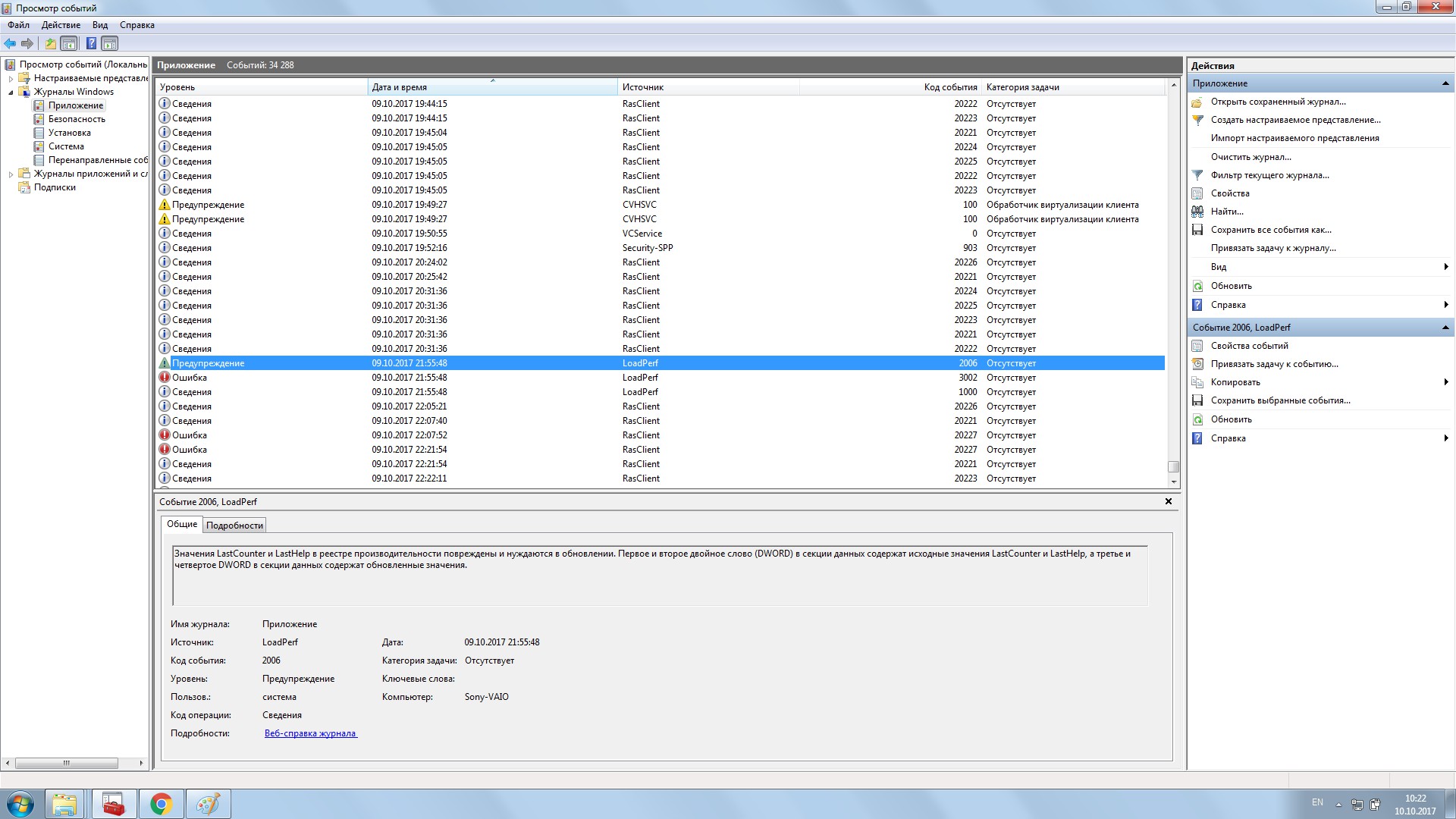Click Очистить журнал action
The height and width of the screenshot is (819, 1456).
click(1250, 157)
